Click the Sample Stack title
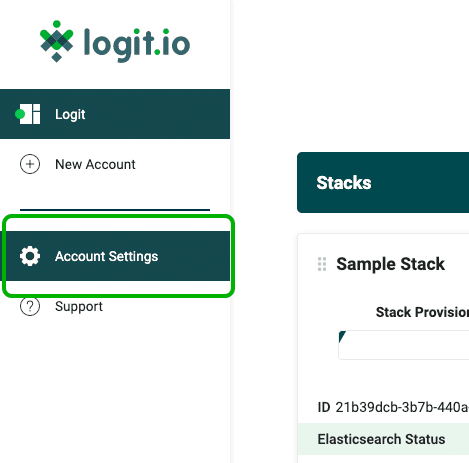 [x=391, y=264]
